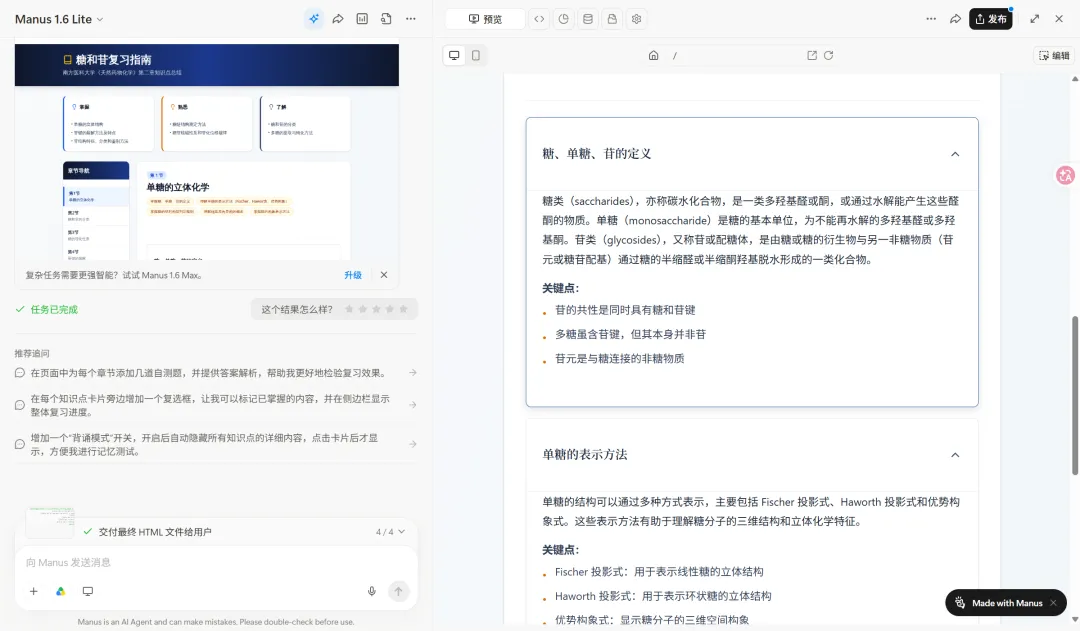Screen dimensions: 1080x631
Task: Collapse the 单糖的表示方法 section
Action: click(955, 455)
